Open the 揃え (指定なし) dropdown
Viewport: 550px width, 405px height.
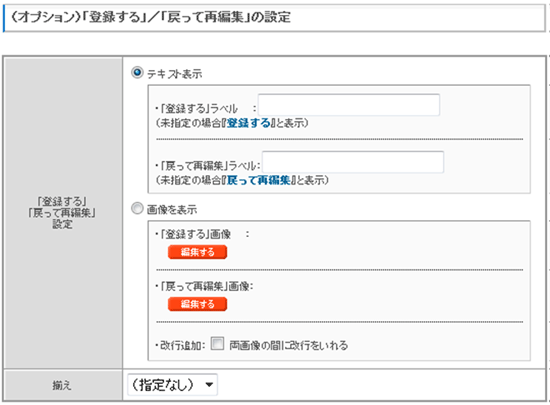[x=172, y=385]
